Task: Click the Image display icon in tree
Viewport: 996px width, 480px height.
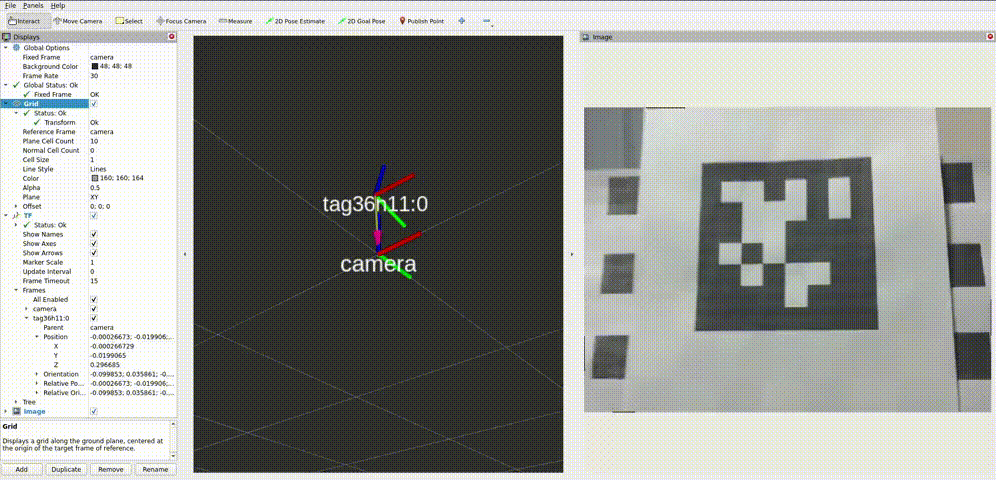Action: click(x=17, y=411)
